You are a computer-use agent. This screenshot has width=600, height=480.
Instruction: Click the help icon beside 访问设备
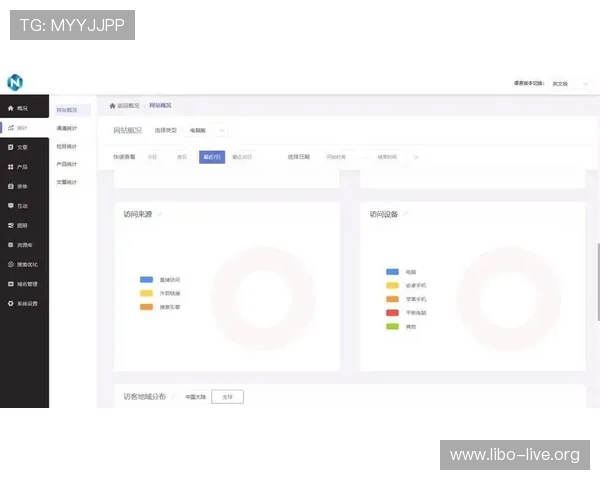[x=406, y=214]
